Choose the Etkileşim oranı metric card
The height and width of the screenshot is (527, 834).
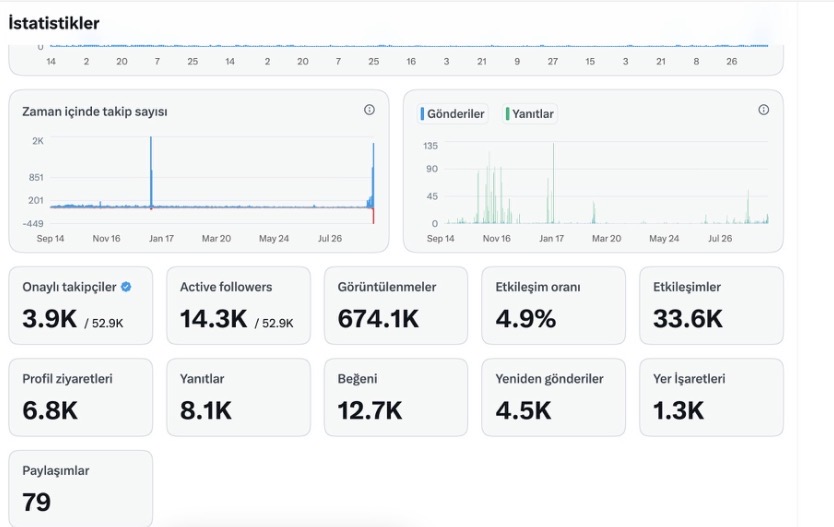(553, 305)
